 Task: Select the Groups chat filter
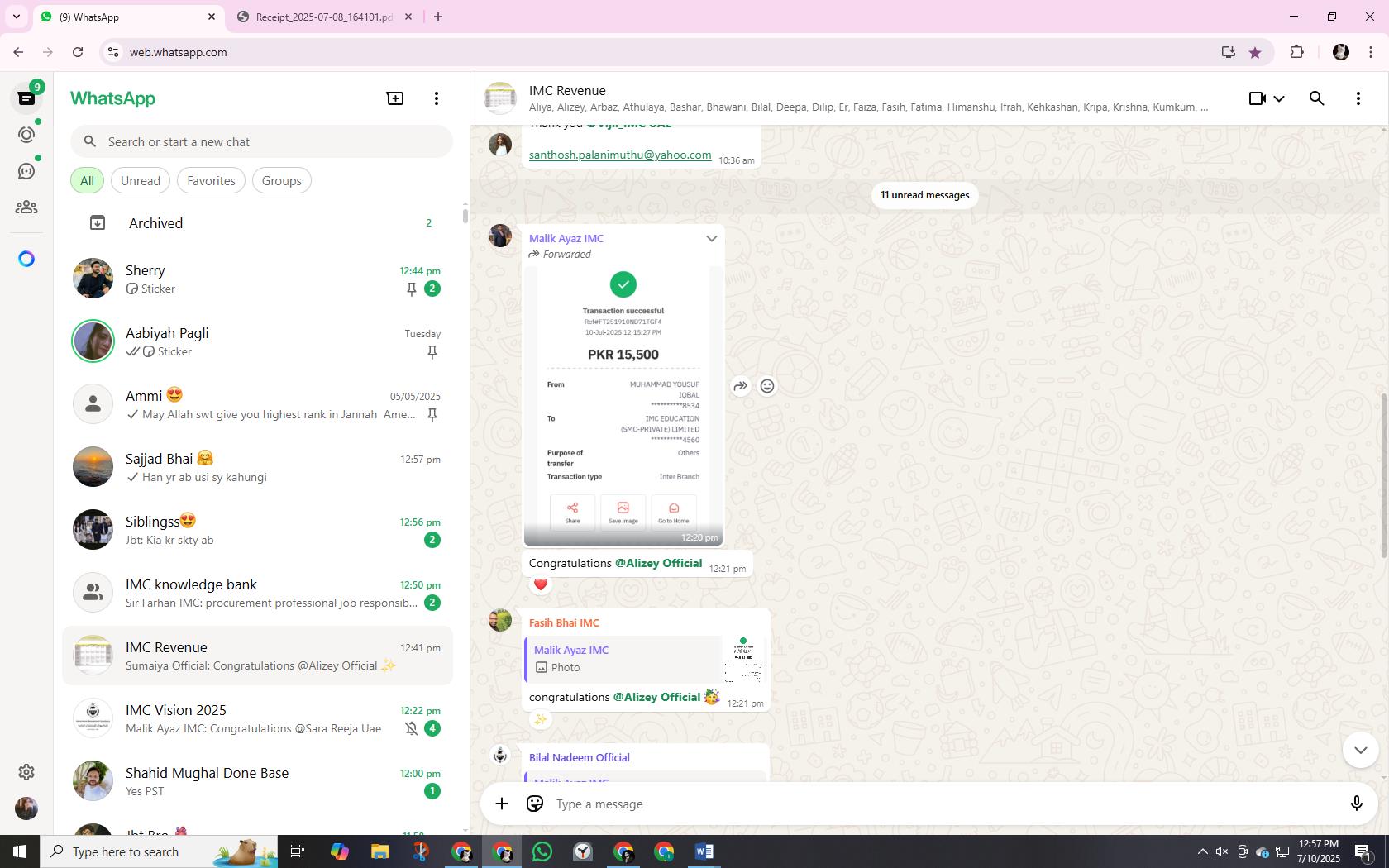pos(282,181)
